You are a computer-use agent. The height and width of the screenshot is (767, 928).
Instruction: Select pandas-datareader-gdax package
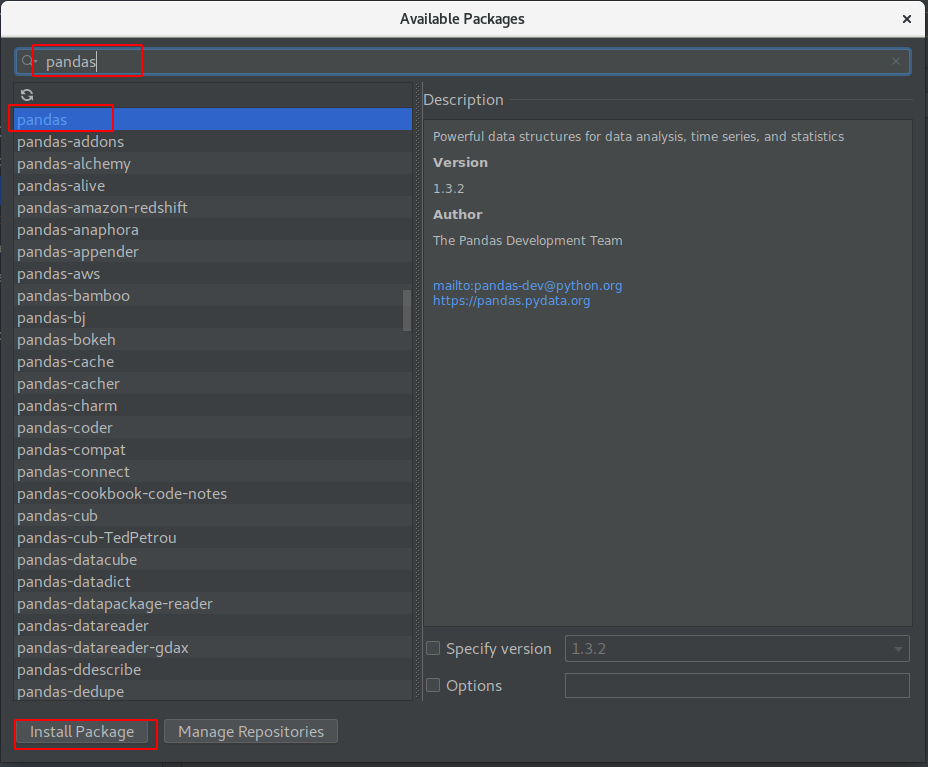point(213,647)
